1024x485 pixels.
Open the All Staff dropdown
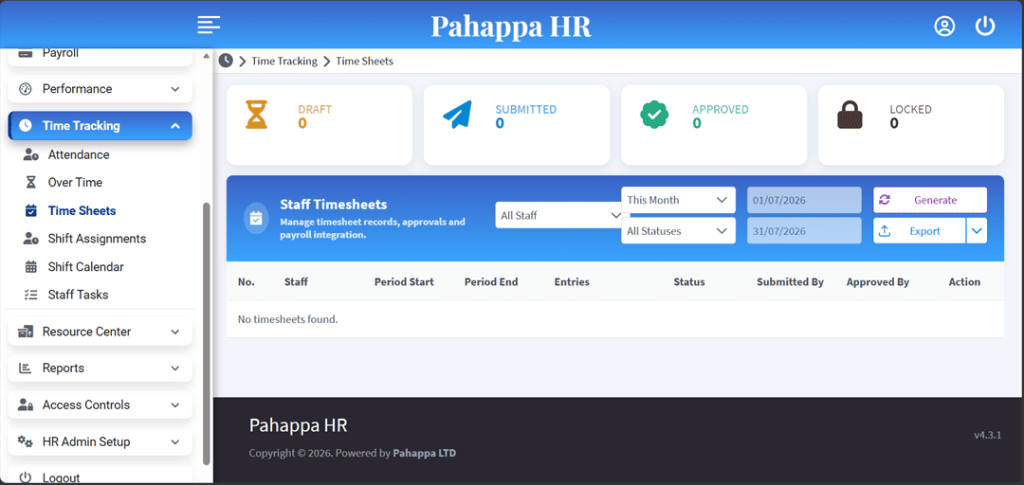tap(560, 215)
